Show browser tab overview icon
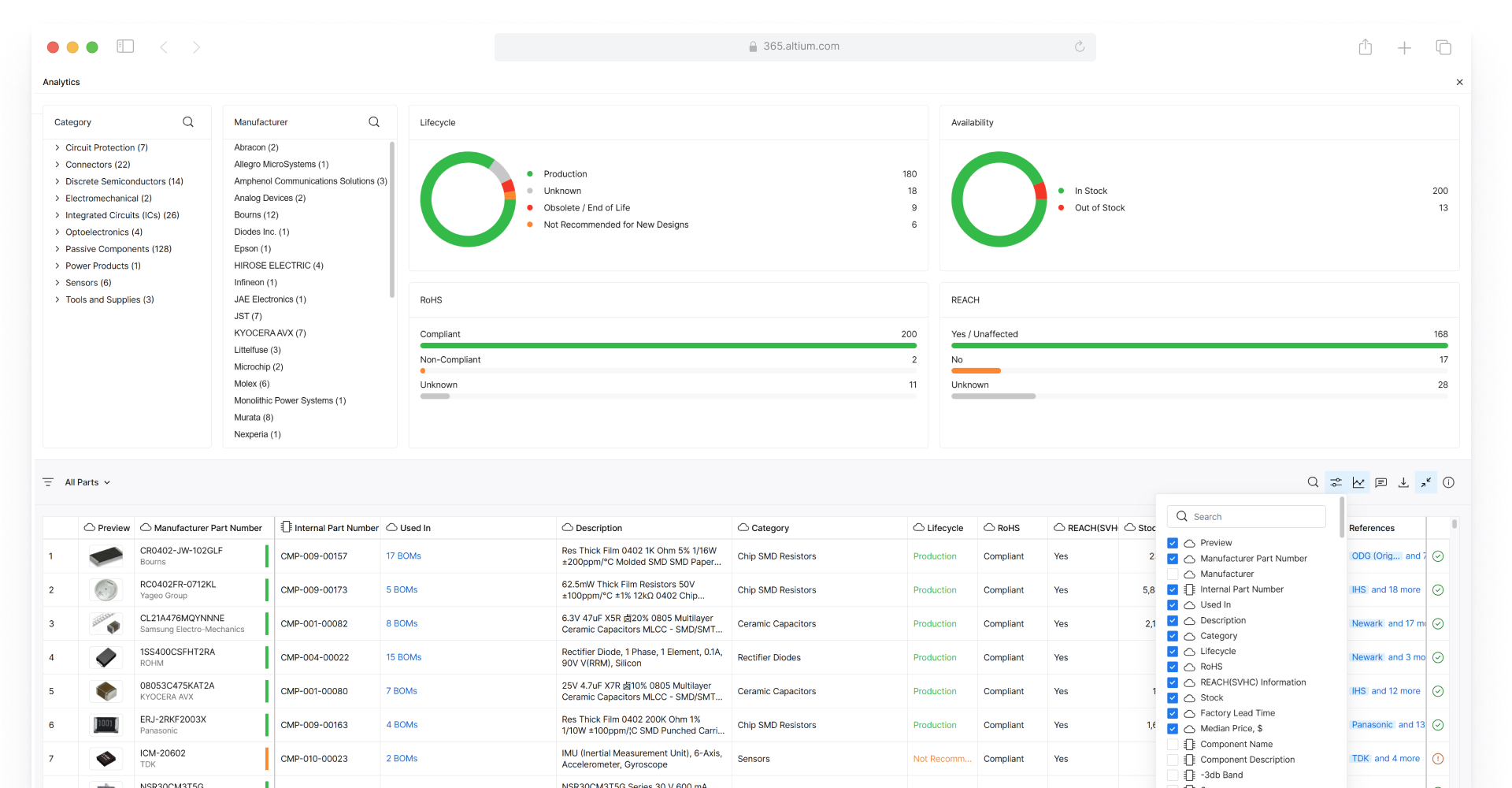1512x788 pixels. click(1443, 48)
